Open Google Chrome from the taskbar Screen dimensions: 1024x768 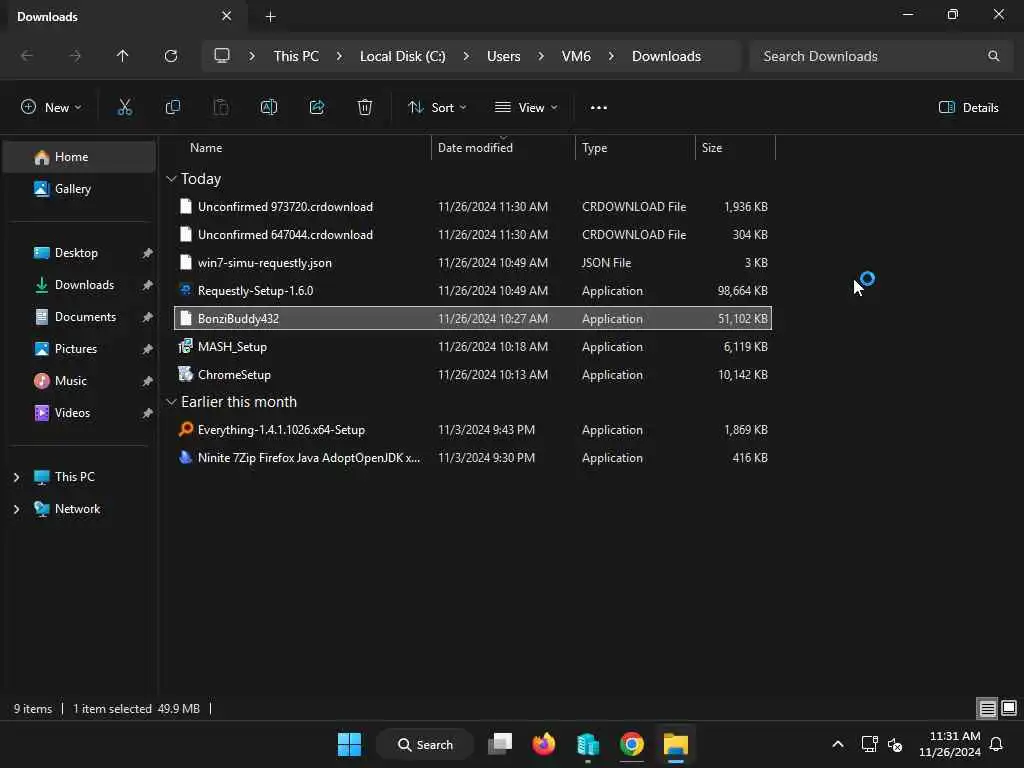click(632, 744)
